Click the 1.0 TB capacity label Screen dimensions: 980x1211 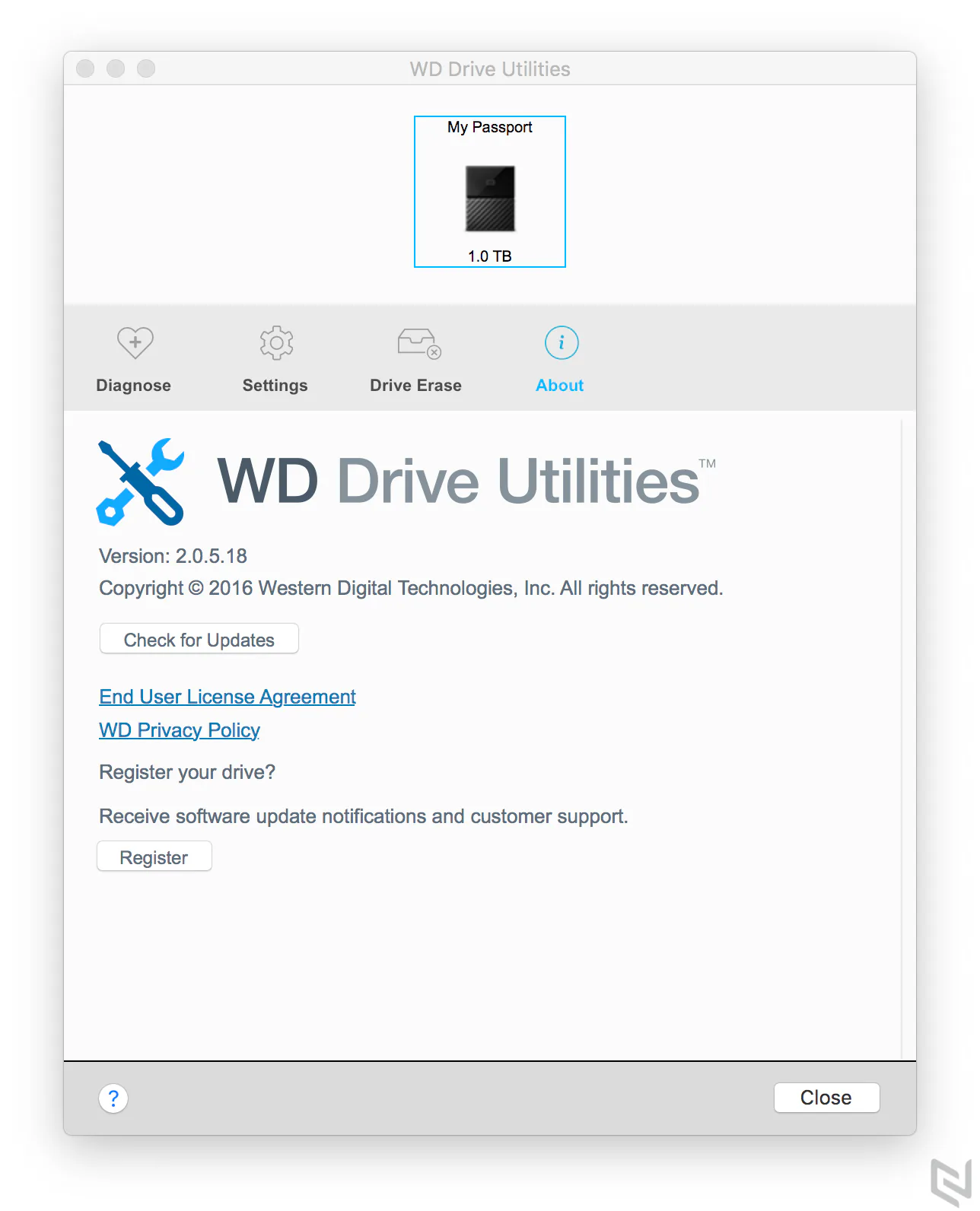(x=490, y=256)
